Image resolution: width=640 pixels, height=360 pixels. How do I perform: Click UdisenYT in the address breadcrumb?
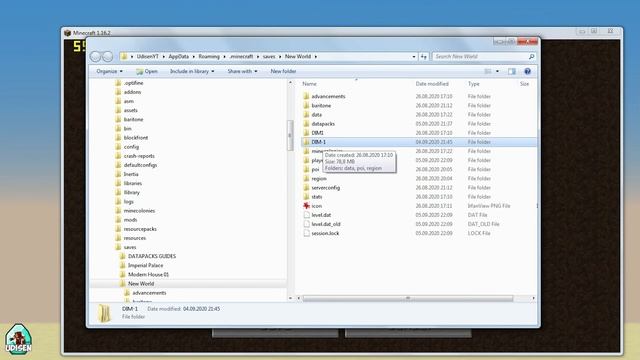147,57
